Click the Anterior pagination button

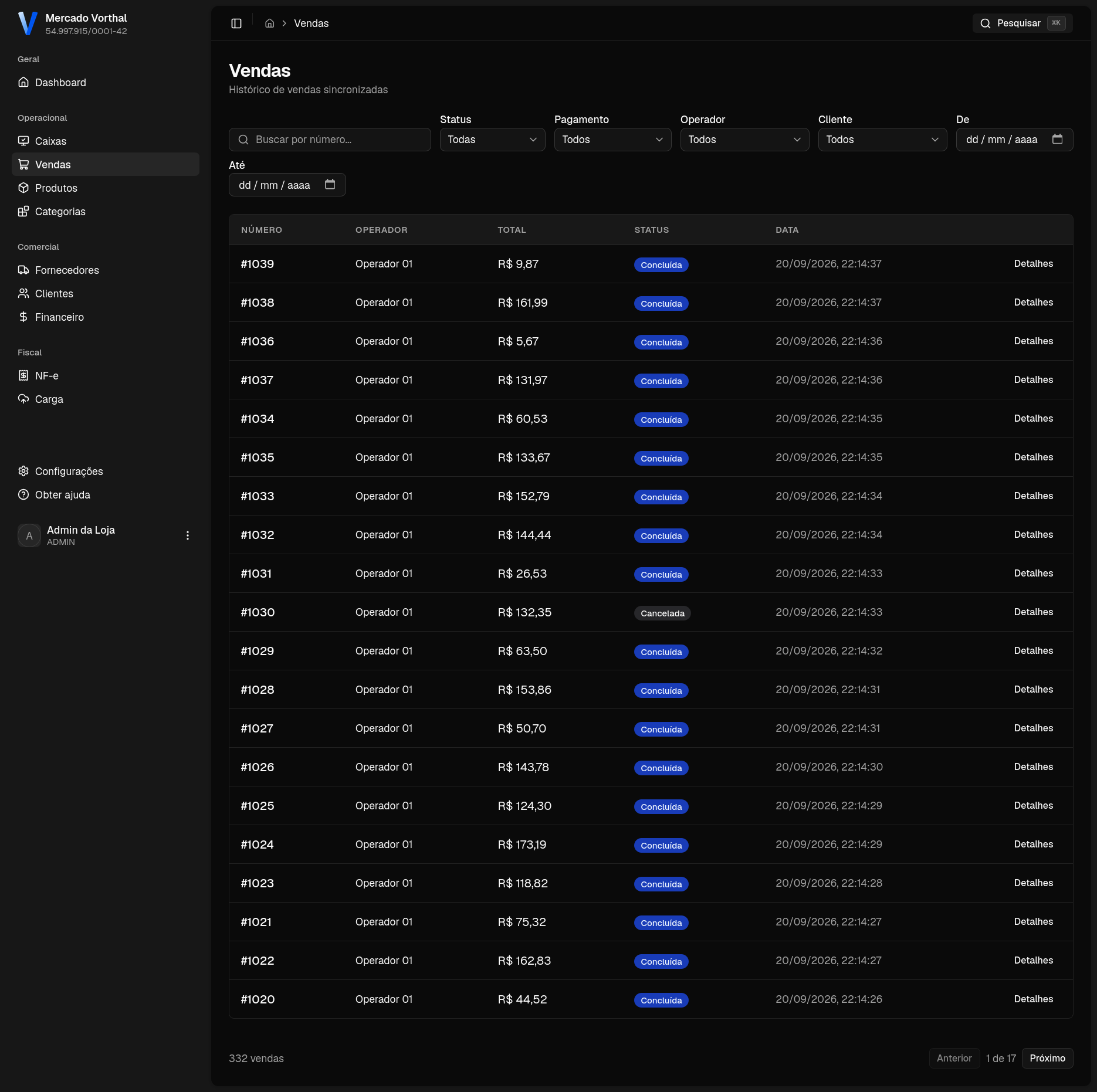(954, 1059)
